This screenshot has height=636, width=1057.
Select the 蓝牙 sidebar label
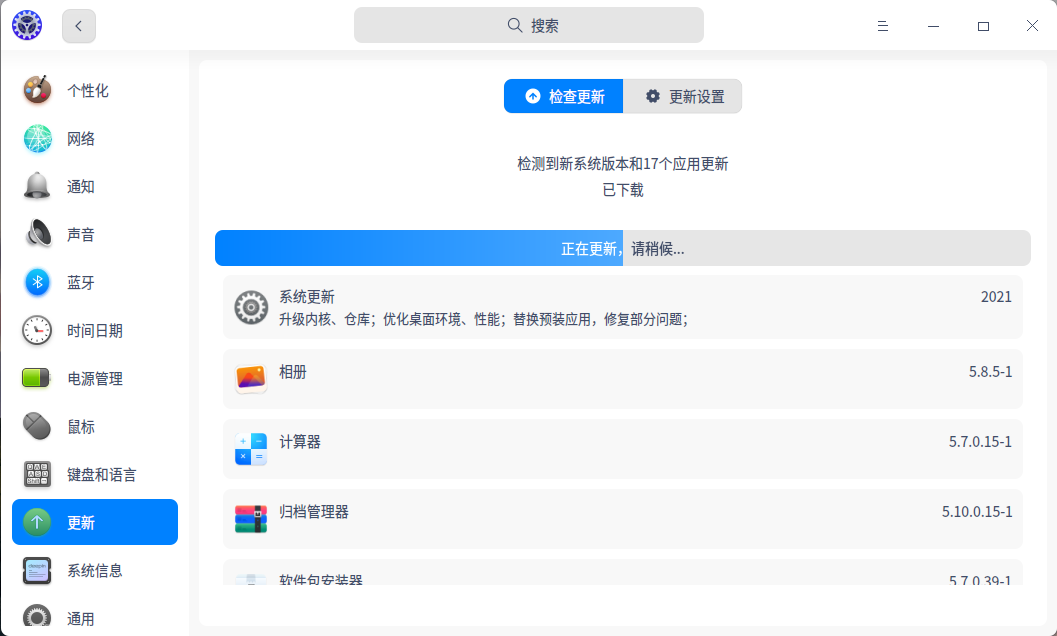click(81, 283)
